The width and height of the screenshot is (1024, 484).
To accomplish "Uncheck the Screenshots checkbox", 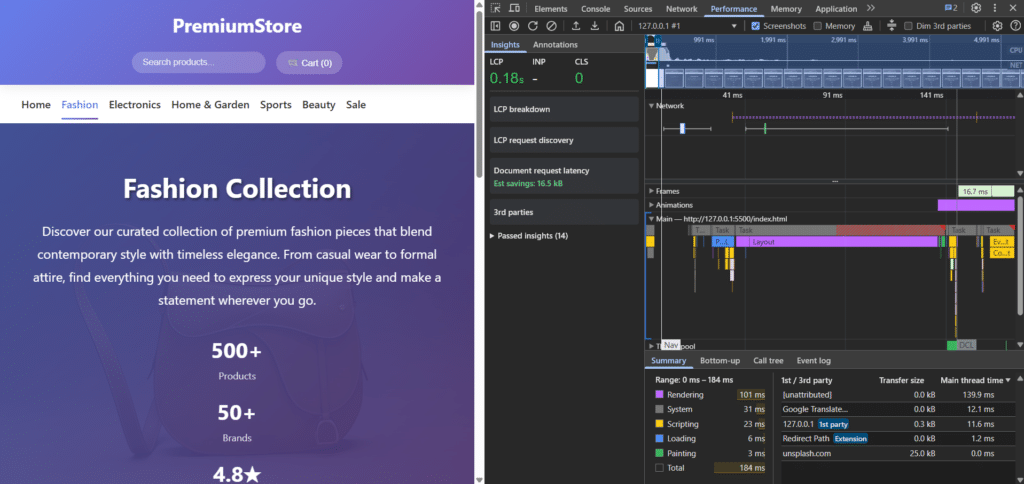I will [756, 26].
